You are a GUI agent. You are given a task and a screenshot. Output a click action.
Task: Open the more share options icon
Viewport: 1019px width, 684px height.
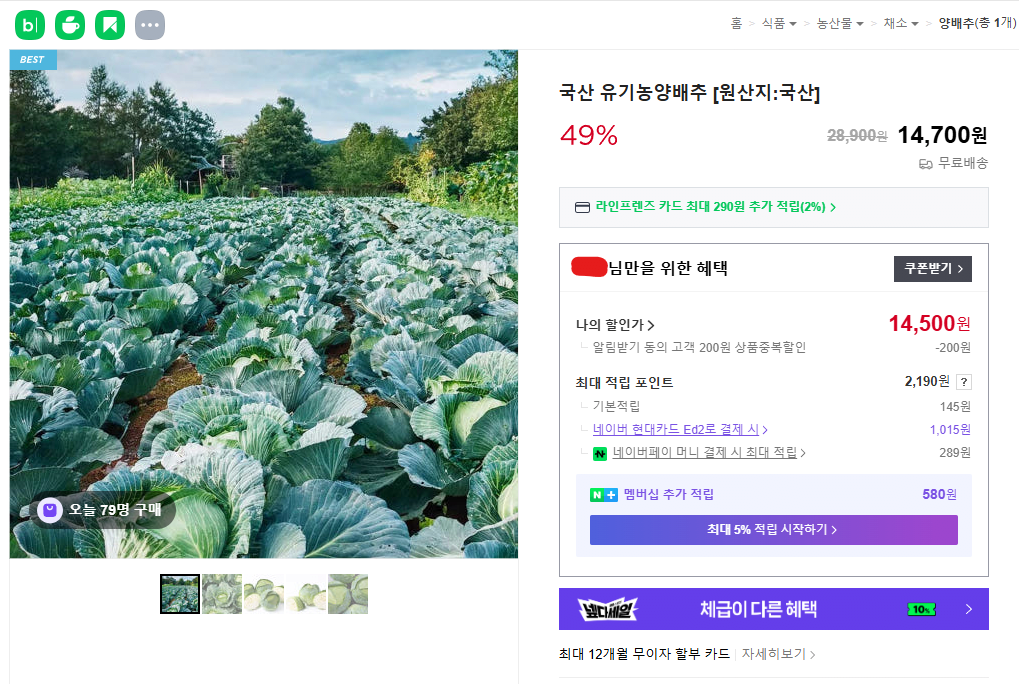pos(150,25)
